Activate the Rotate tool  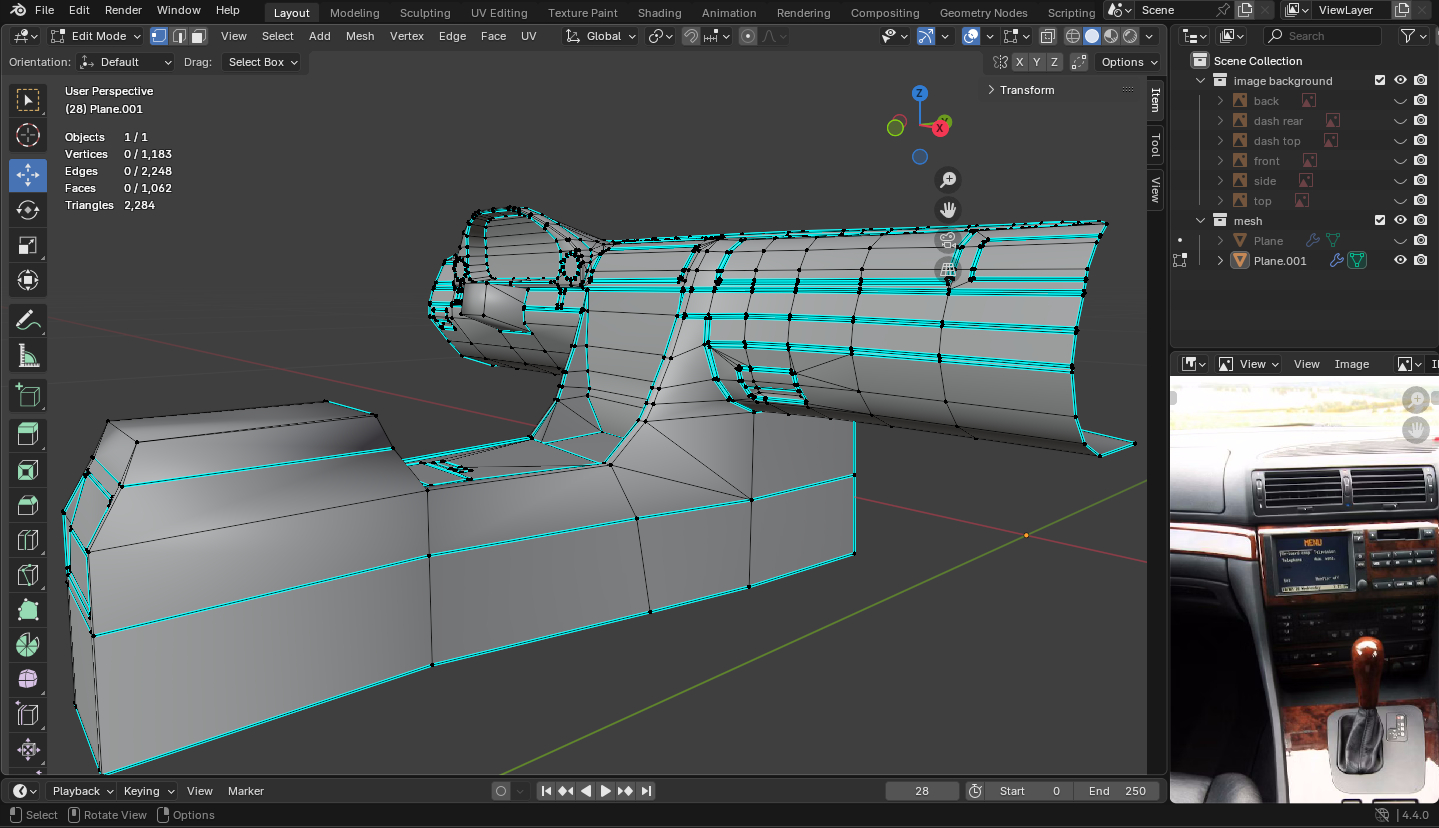(x=28, y=210)
